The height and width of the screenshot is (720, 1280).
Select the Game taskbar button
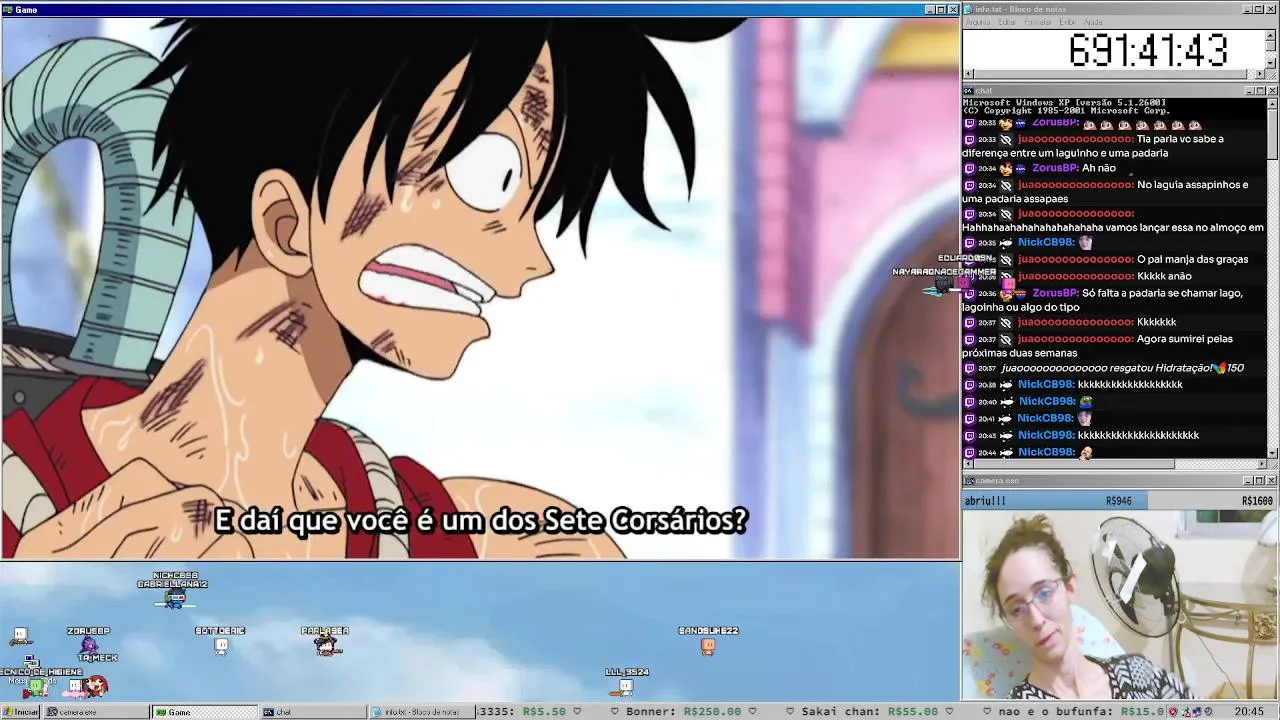click(x=204, y=712)
